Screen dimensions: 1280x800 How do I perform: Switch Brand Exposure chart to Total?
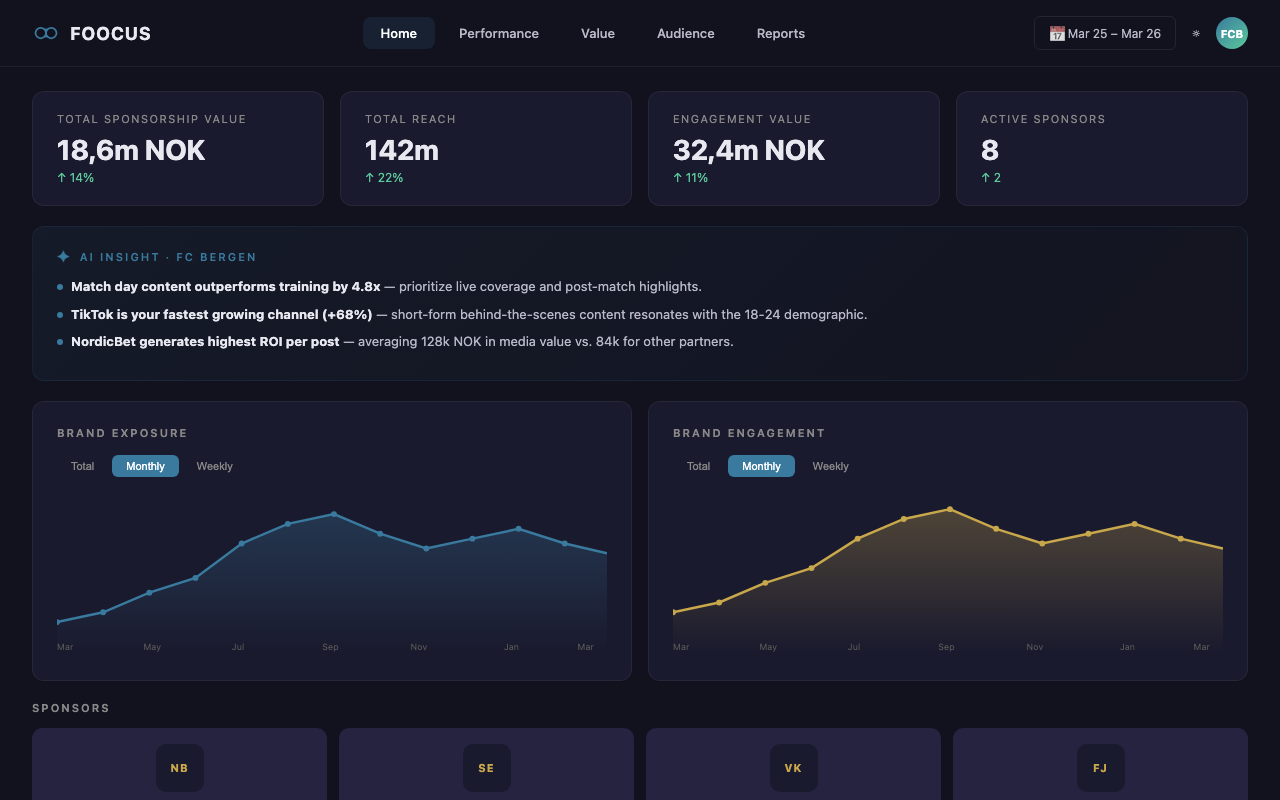pyautogui.click(x=83, y=466)
